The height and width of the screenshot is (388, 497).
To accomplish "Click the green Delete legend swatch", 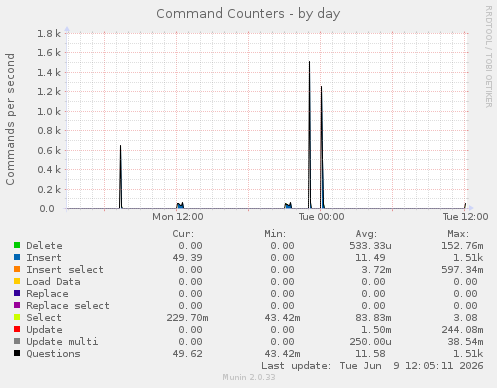I will (x=17, y=245).
